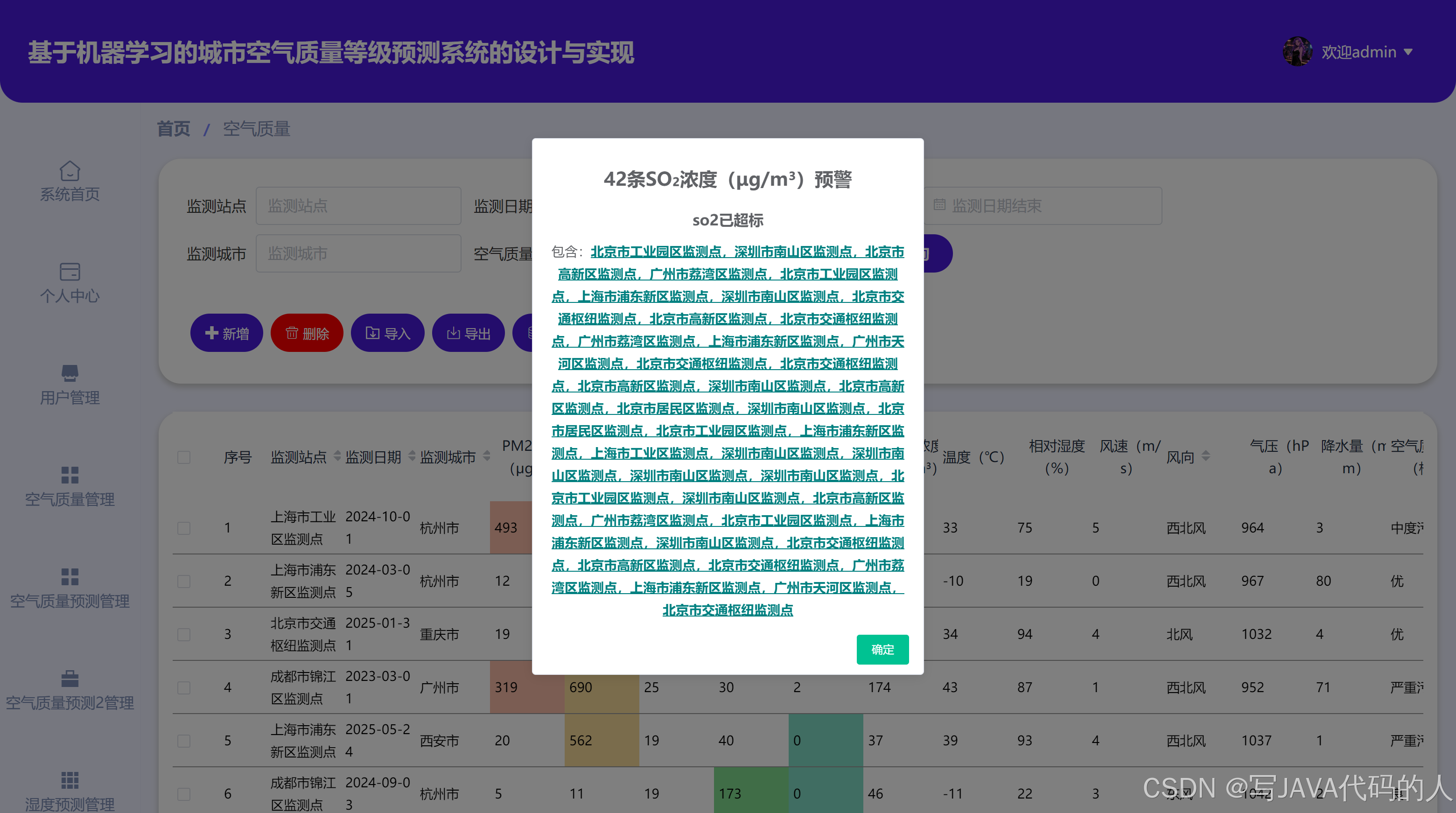This screenshot has width=1456, height=813.
Task: Click the highlighted 690 cell in row 4
Action: point(602,687)
